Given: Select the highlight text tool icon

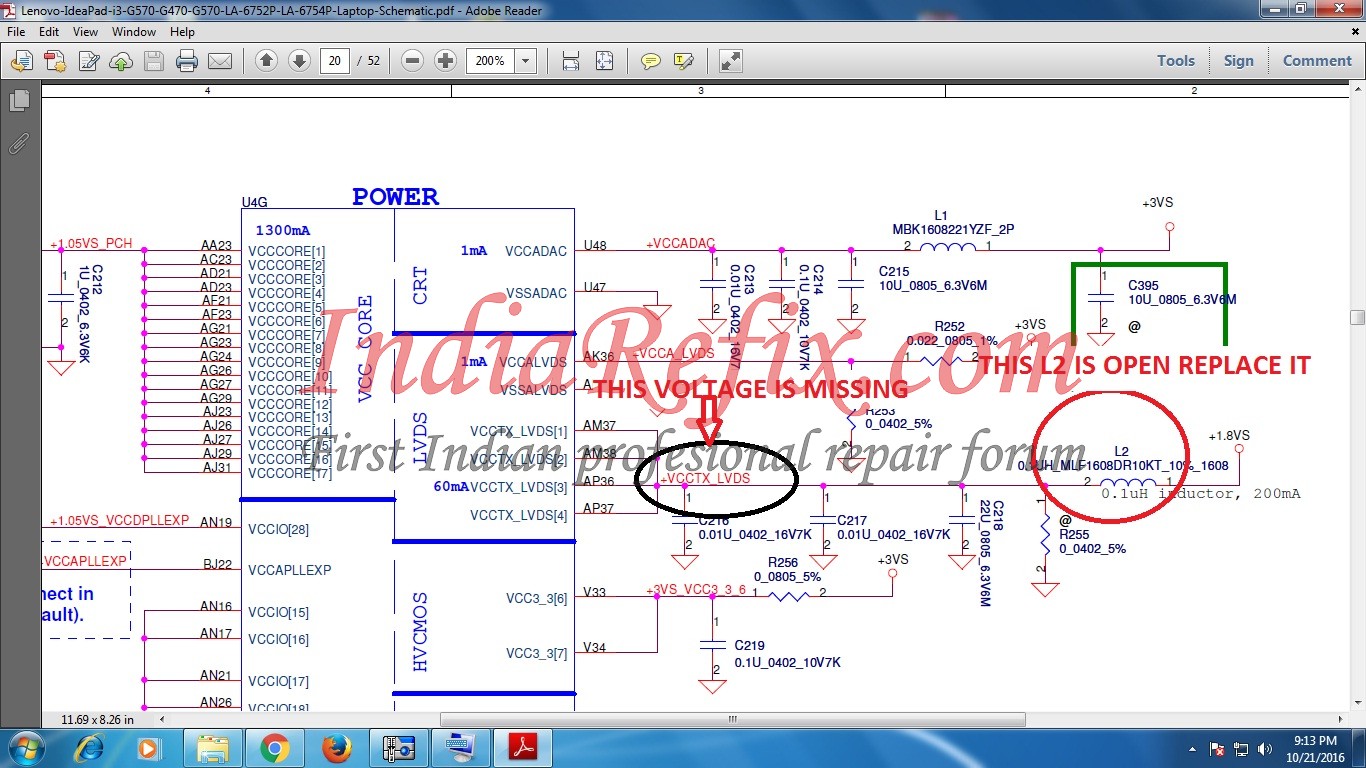Looking at the screenshot, I should (x=684, y=61).
